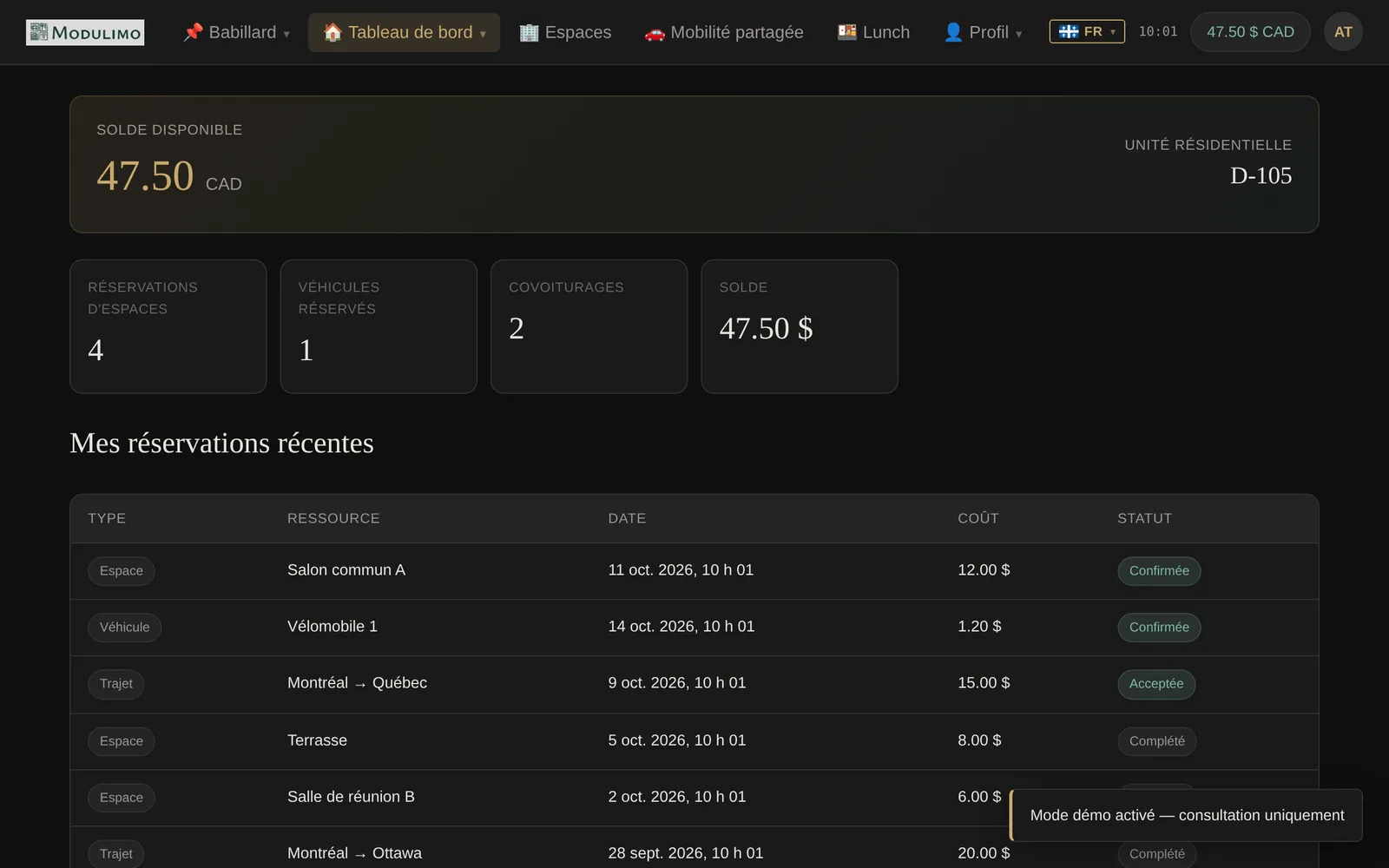This screenshot has height=868, width=1389.
Task: Click the lunch box icon
Action: (847, 32)
